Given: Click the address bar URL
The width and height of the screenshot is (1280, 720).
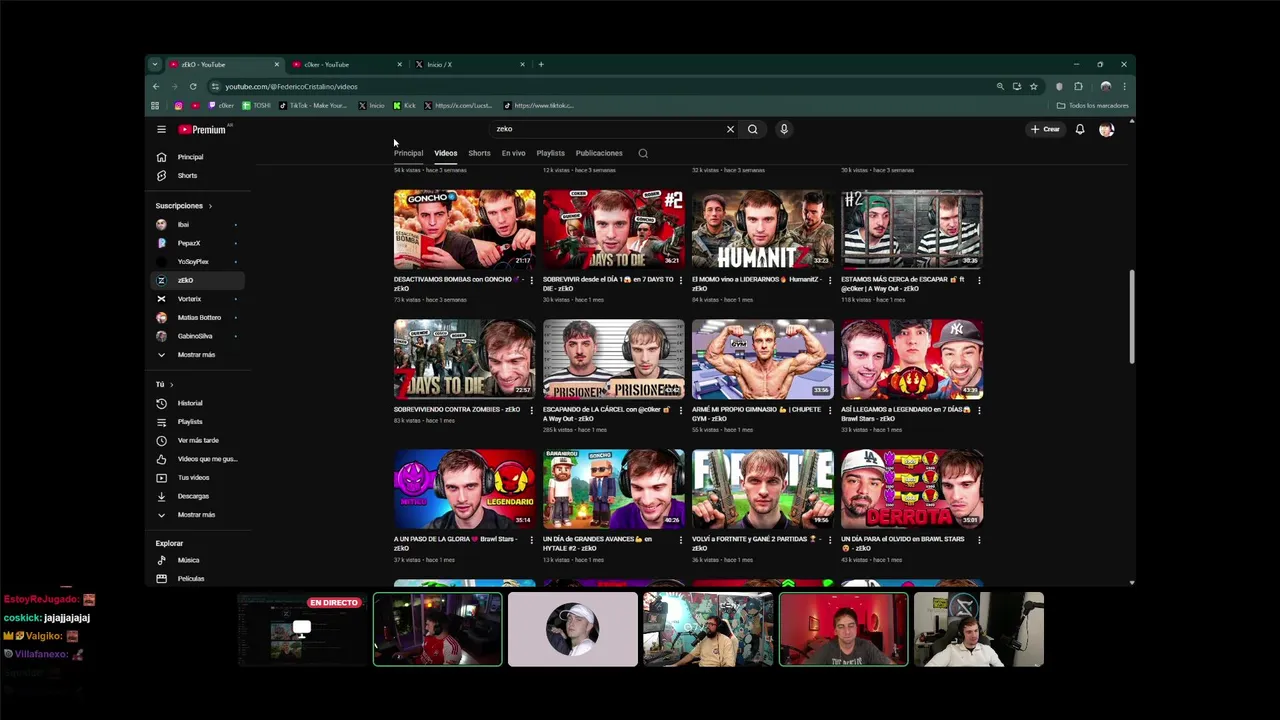Looking at the screenshot, I should [x=291, y=86].
